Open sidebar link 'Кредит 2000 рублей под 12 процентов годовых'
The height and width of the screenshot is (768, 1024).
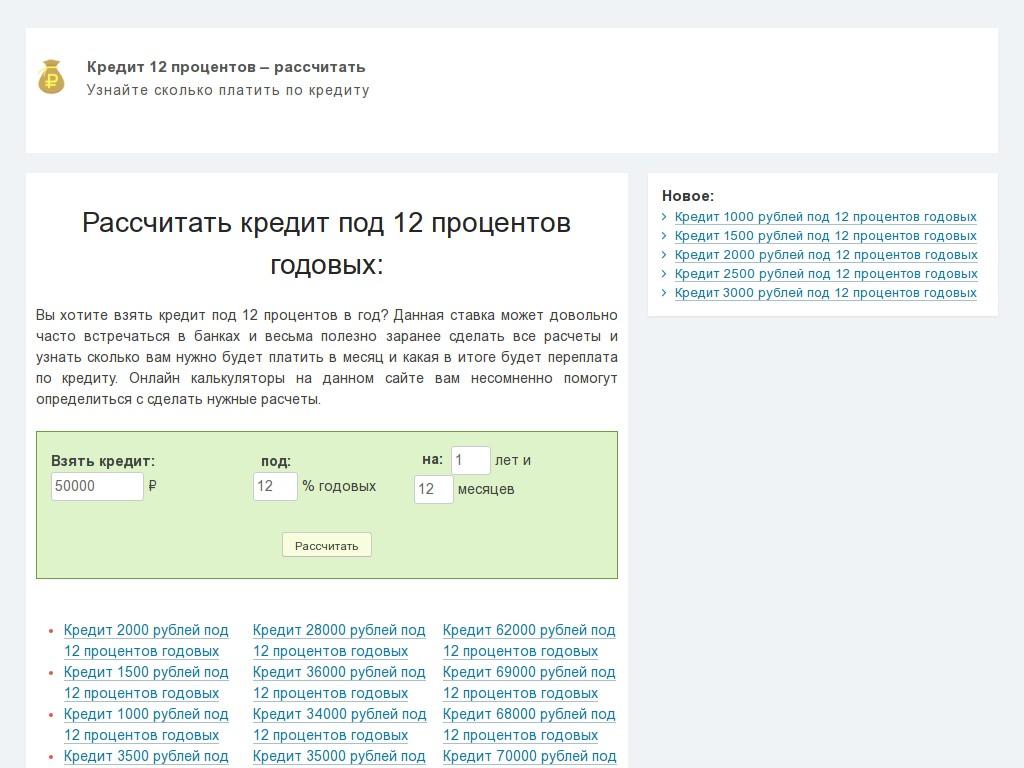tap(825, 255)
